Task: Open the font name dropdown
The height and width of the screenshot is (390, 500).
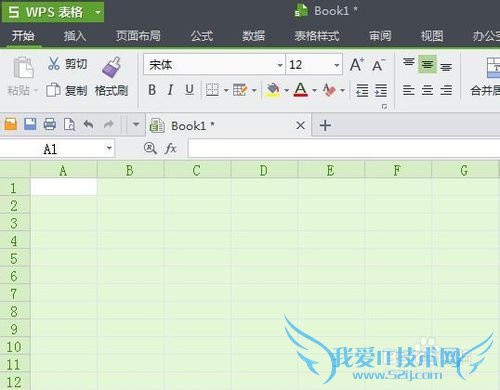Action: [x=280, y=65]
